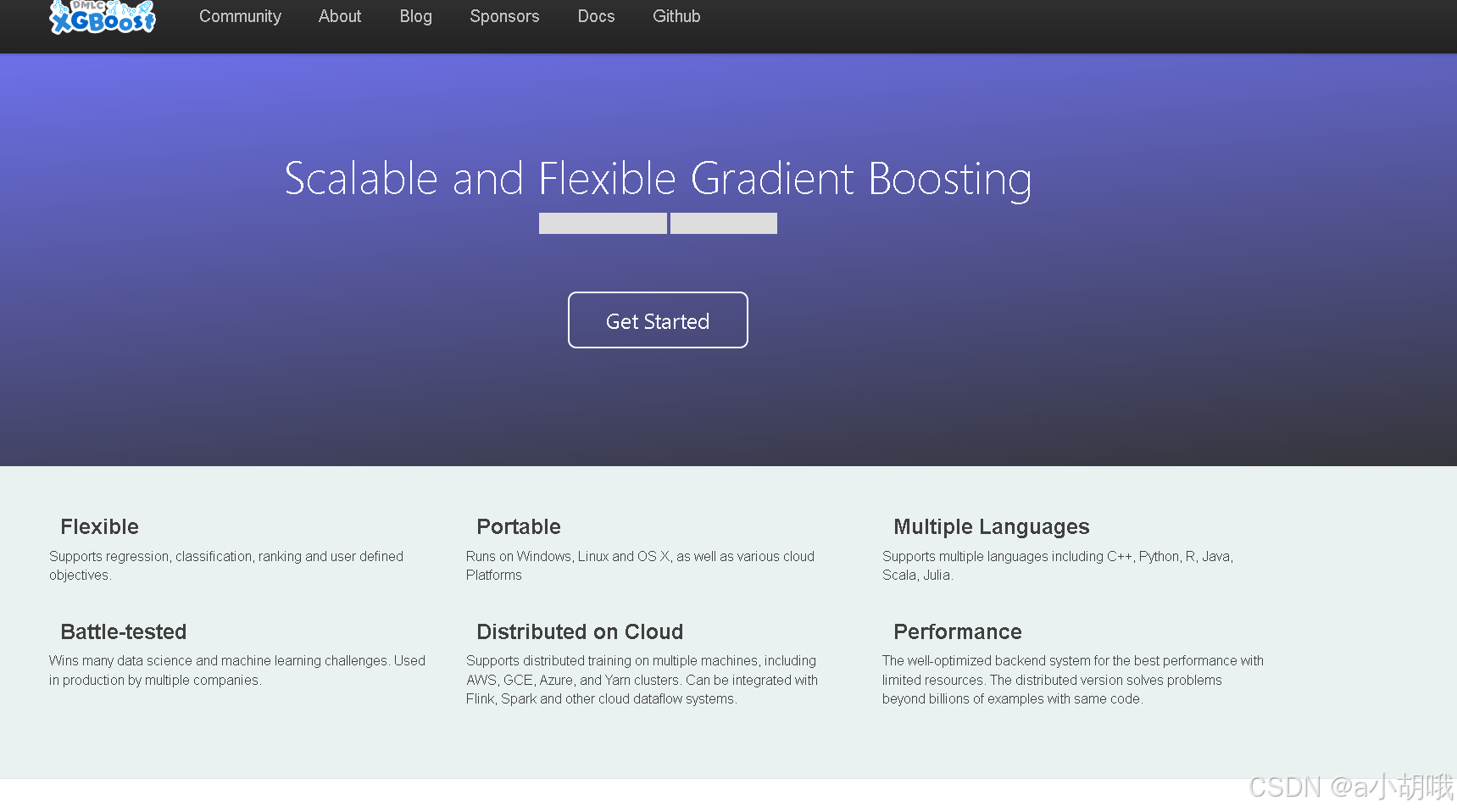Screen dimensions: 1457x812
Task: Go to the Blog page
Action: pyautogui.click(x=416, y=16)
